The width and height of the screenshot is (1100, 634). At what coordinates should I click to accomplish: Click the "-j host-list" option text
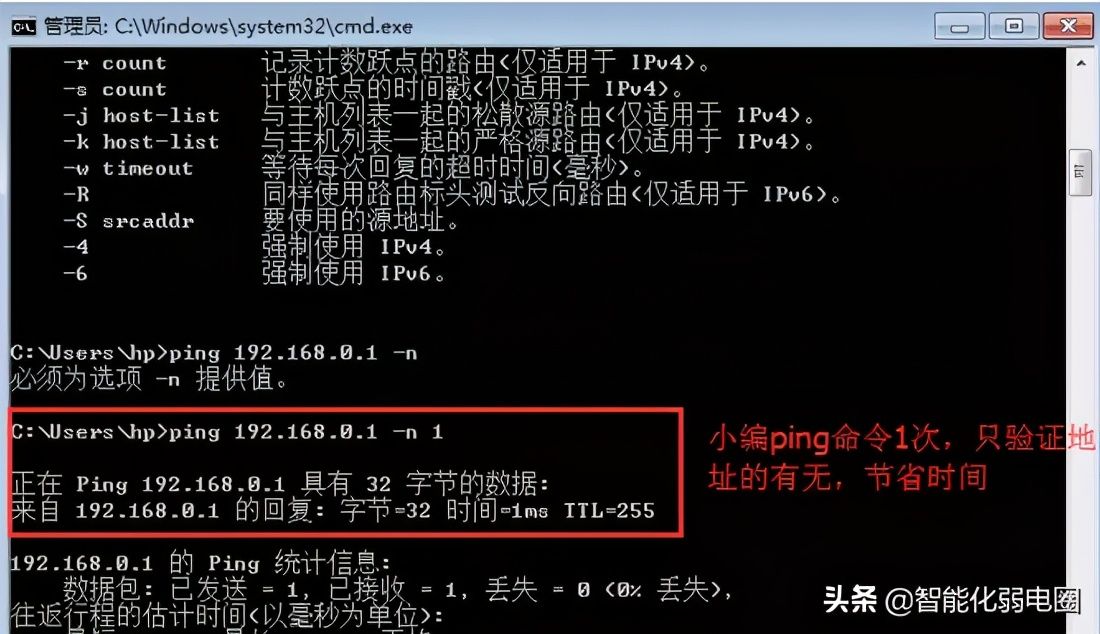141,116
